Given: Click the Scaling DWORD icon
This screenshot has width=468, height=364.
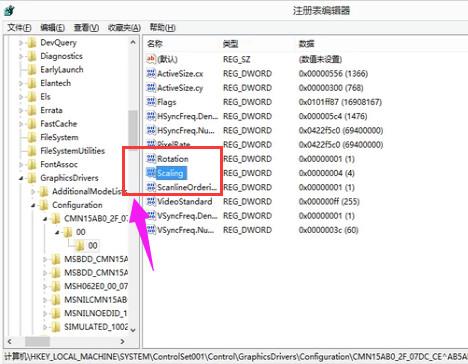Looking at the screenshot, I should pos(151,173).
